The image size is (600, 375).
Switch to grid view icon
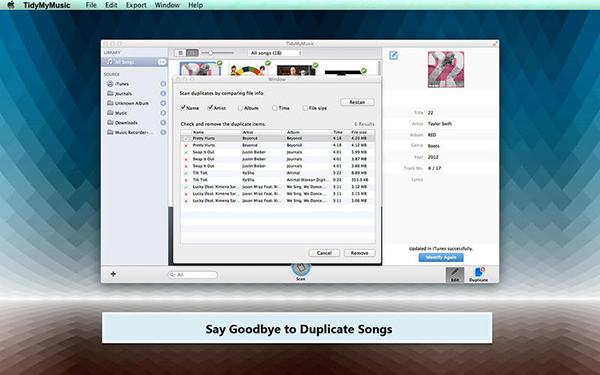click(x=192, y=53)
